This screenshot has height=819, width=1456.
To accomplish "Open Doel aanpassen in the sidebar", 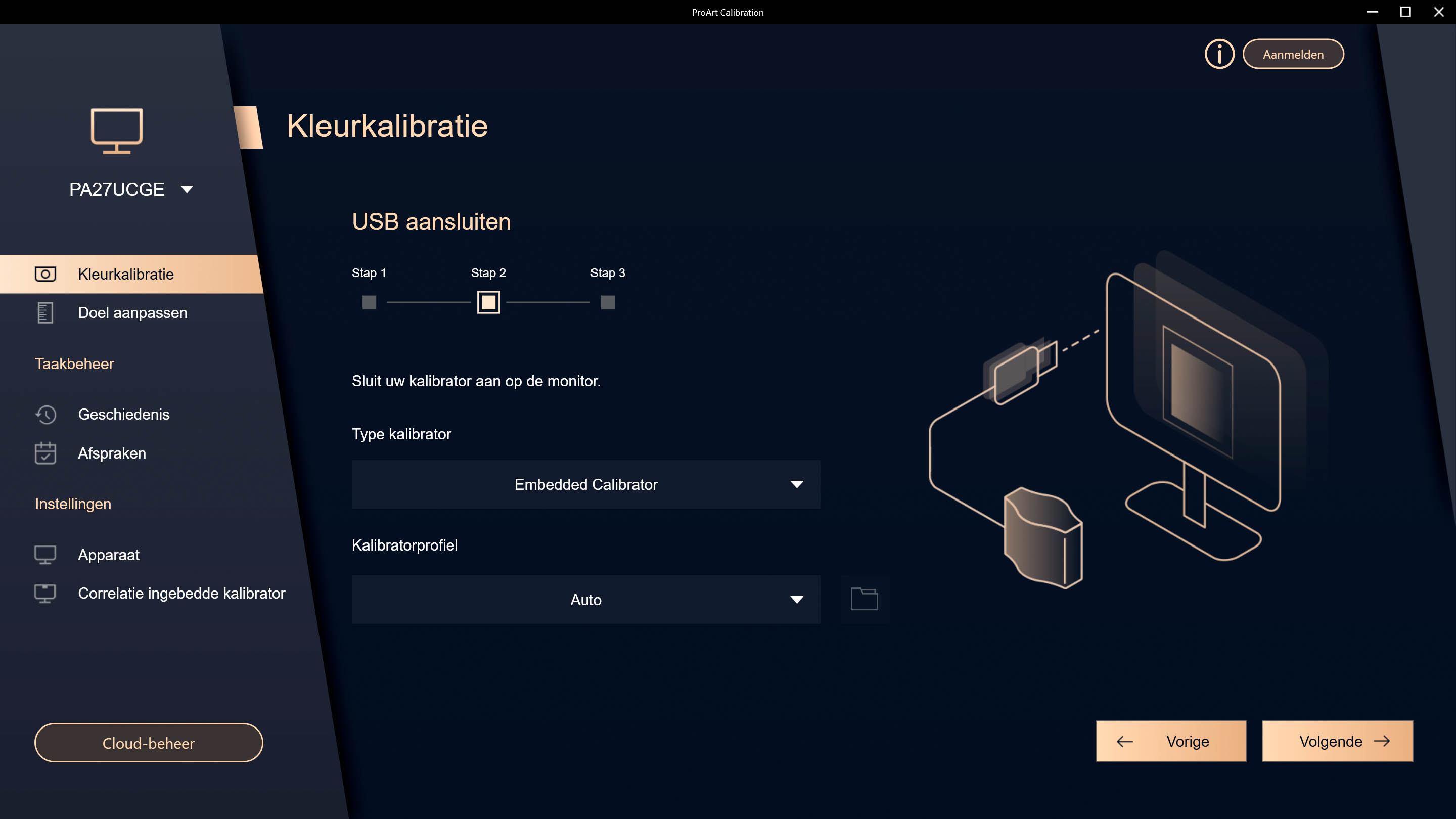I will pyautogui.click(x=132, y=312).
